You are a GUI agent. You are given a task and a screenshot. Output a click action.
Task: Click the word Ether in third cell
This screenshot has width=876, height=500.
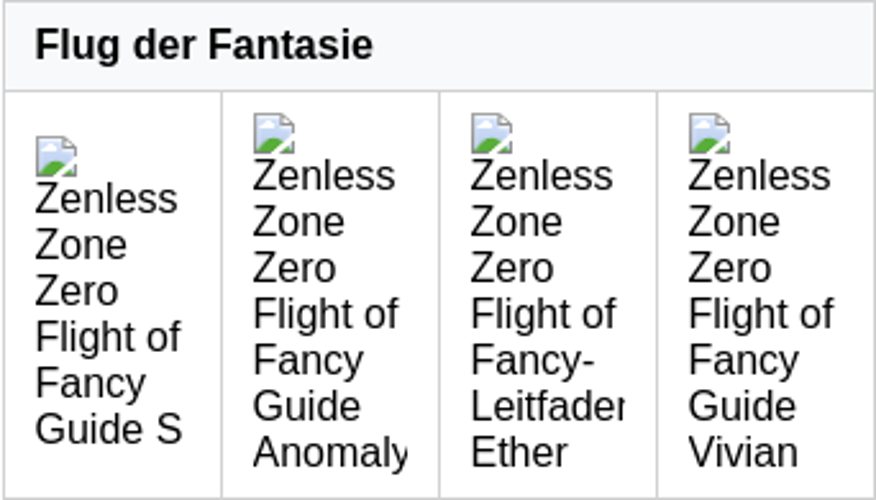point(519,452)
